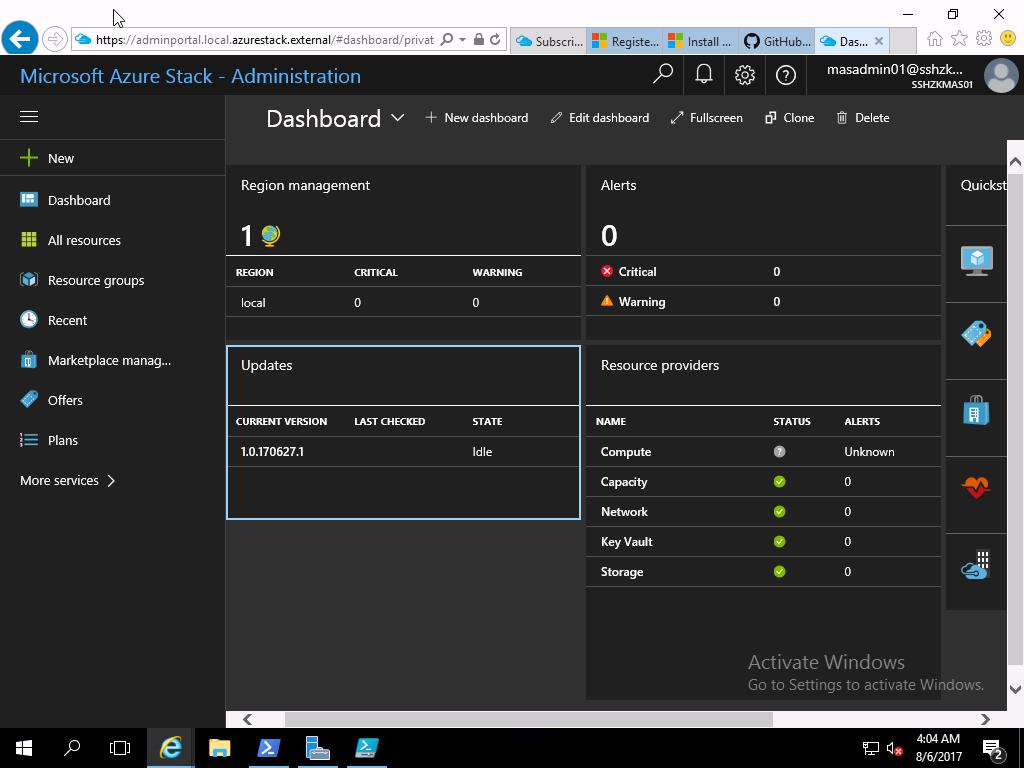Open All resources in the sidebar
Screen dimensions: 1024x768
84,240
